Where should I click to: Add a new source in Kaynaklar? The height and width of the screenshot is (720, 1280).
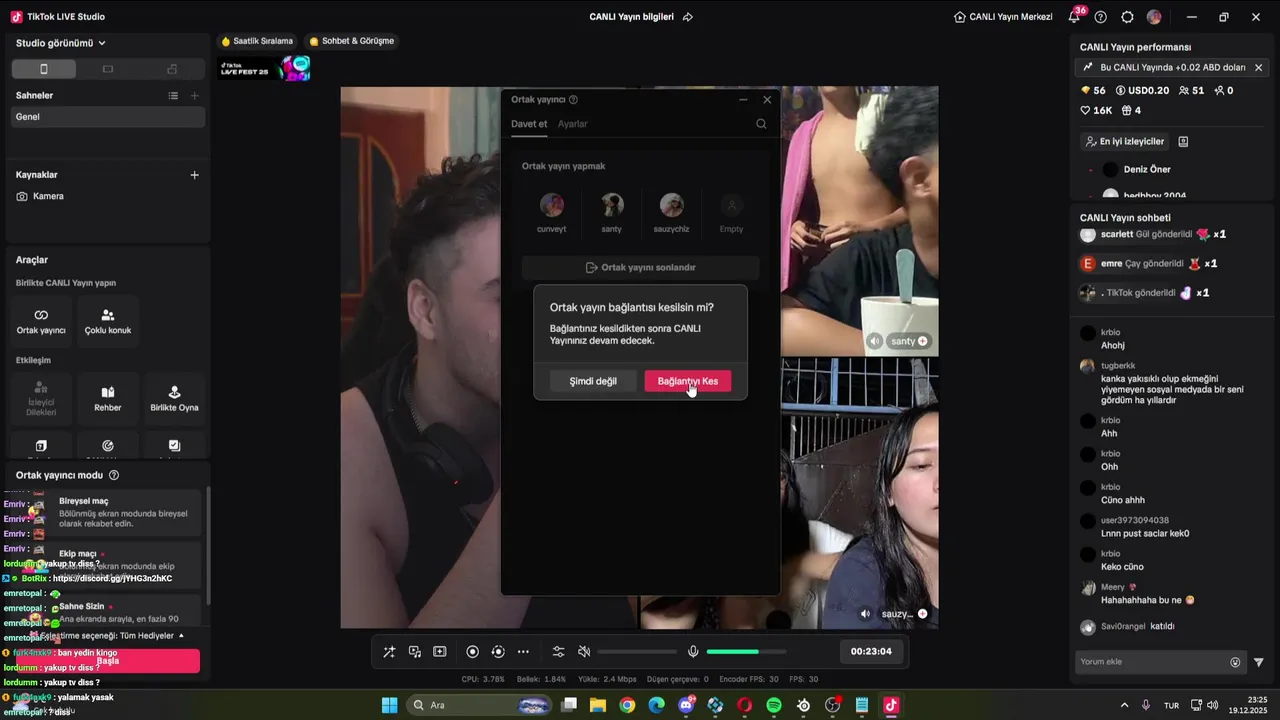point(194,175)
